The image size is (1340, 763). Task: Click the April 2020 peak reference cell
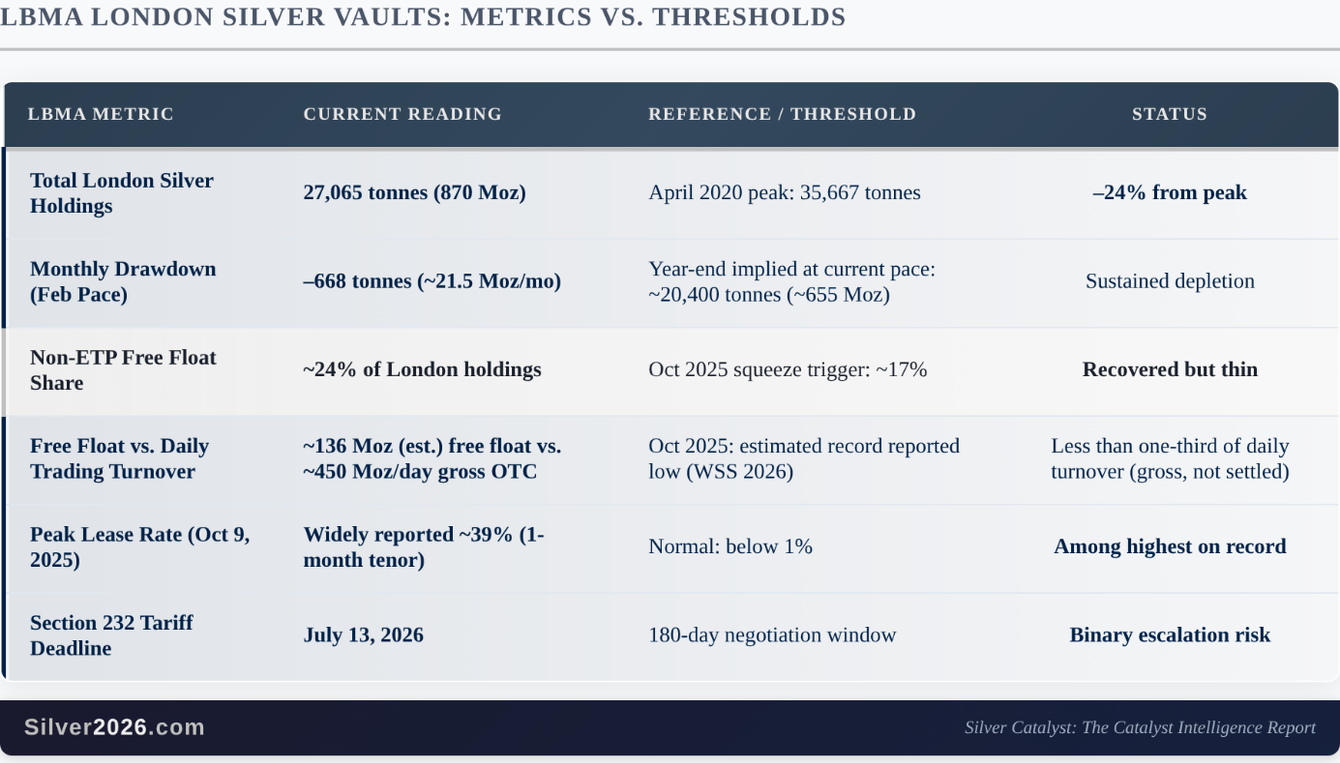[784, 193]
